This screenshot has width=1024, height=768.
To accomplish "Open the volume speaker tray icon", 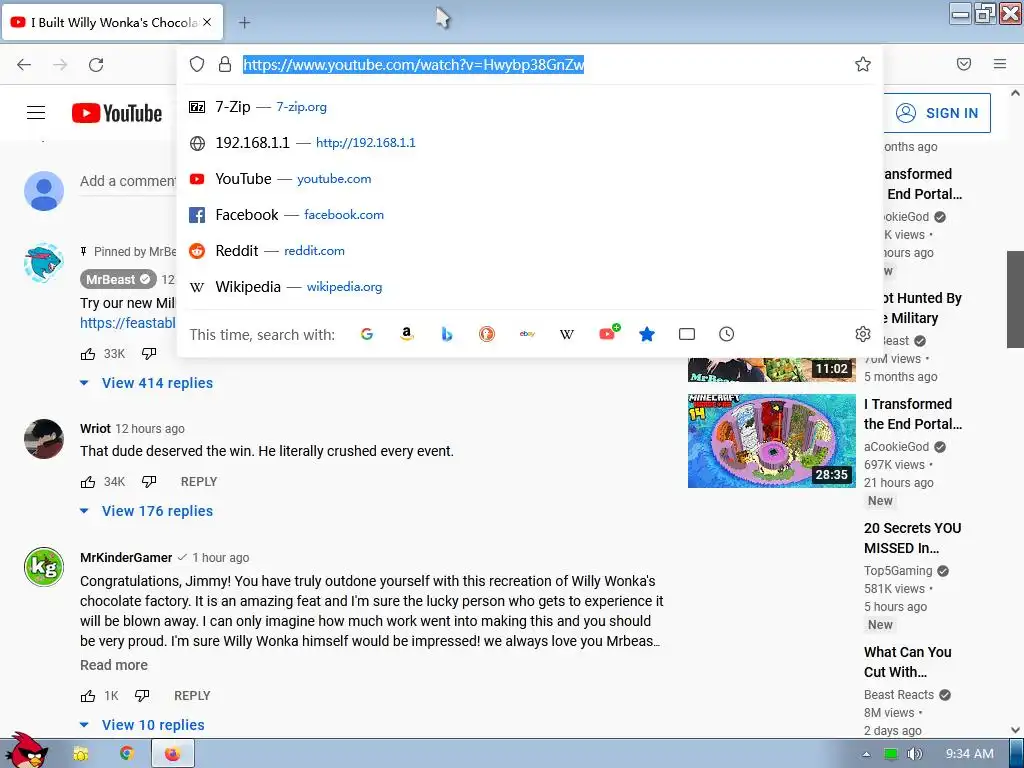I will pyautogui.click(x=914, y=754).
